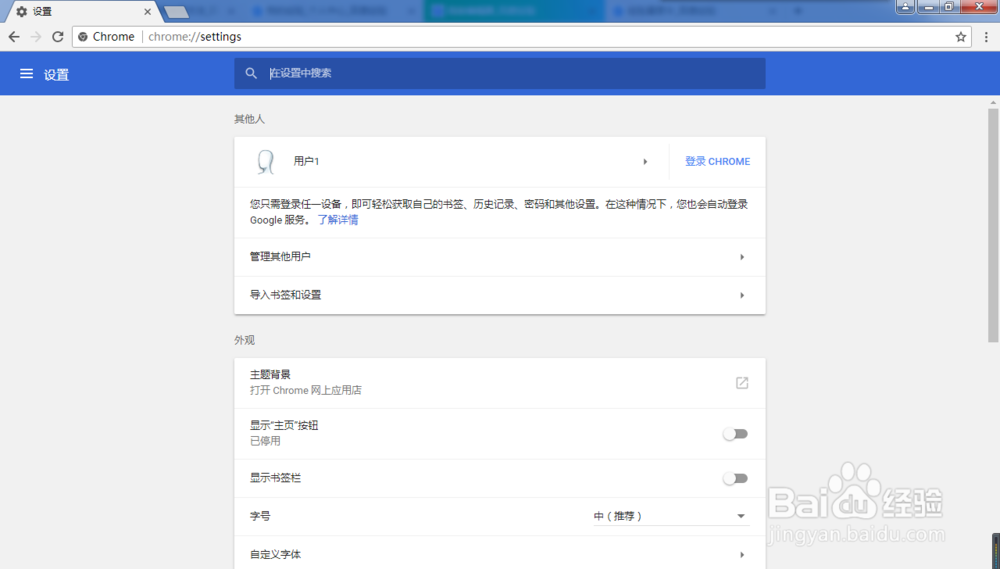The height and width of the screenshot is (569, 1000).
Task: Click the scrollbar up arrow
Action: [993, 102]
